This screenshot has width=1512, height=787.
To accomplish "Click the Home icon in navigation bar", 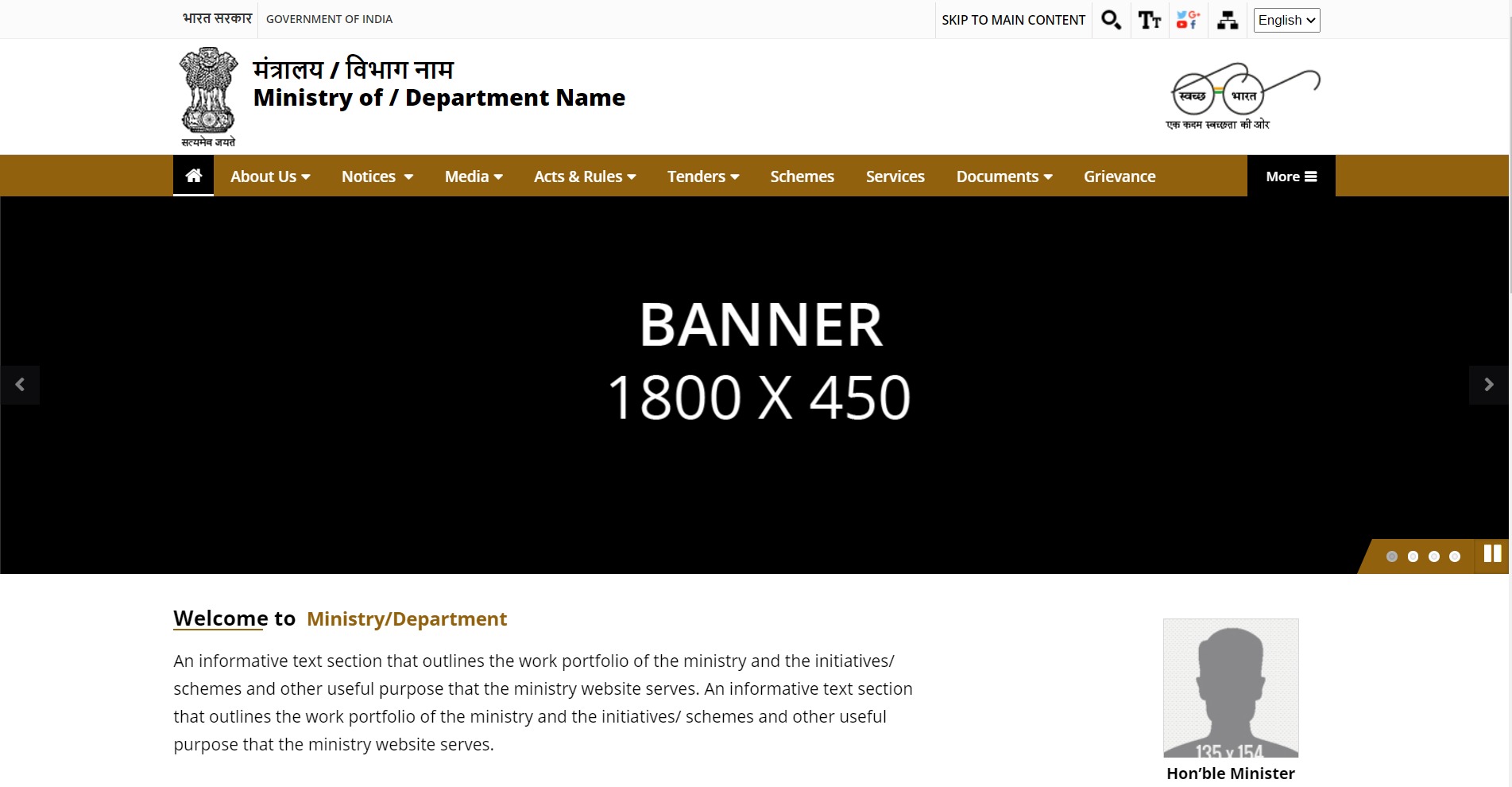I will pos(193,176).
